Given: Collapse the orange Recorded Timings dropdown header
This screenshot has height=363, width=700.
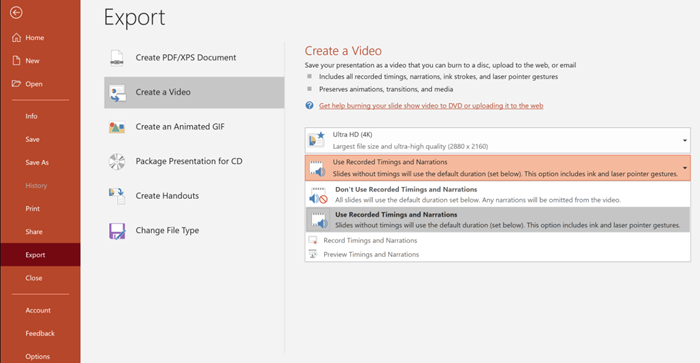Looking at the screenshot, I should point(498,168).
